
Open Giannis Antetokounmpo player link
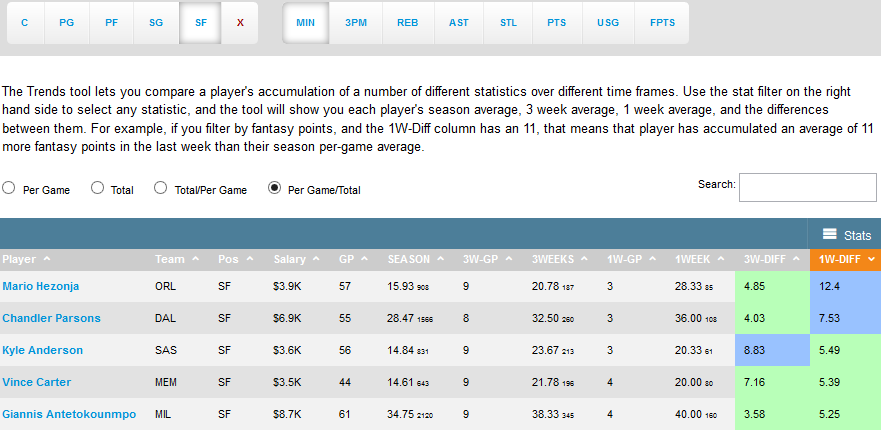69,414
